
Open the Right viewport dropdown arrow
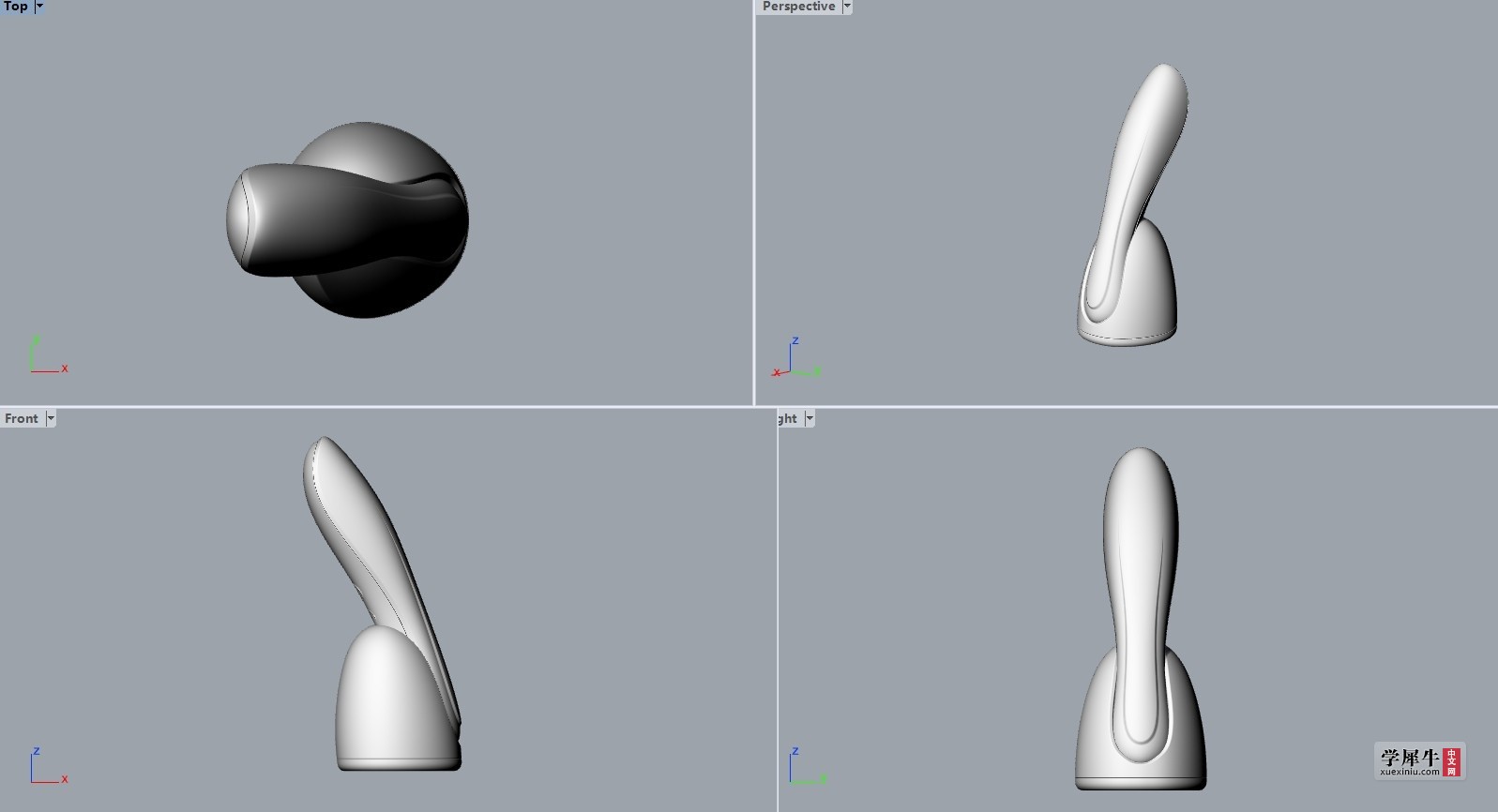coord(810,418)
